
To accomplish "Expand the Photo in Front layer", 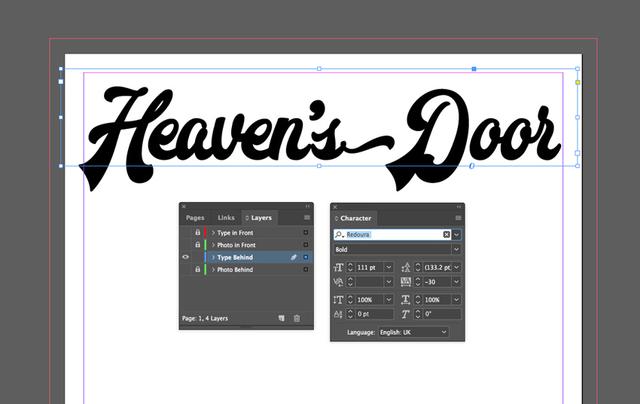I will tap(213, 245).
